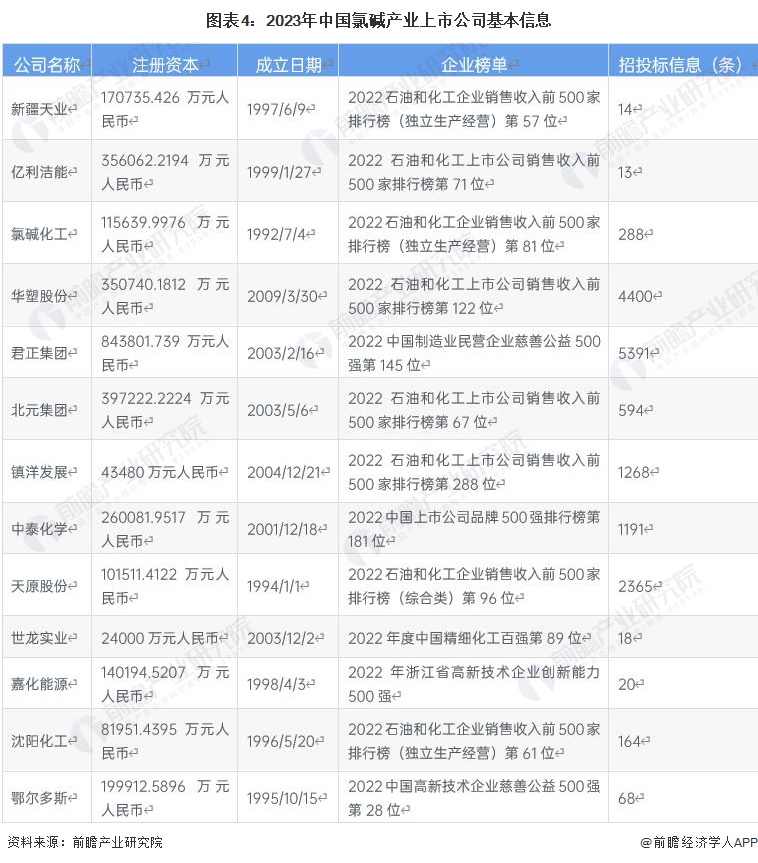Click registered capital 140194.5207 万元人民币
Image resolution: width=758 pixels, height=863 pixels.
pos(165,684)
